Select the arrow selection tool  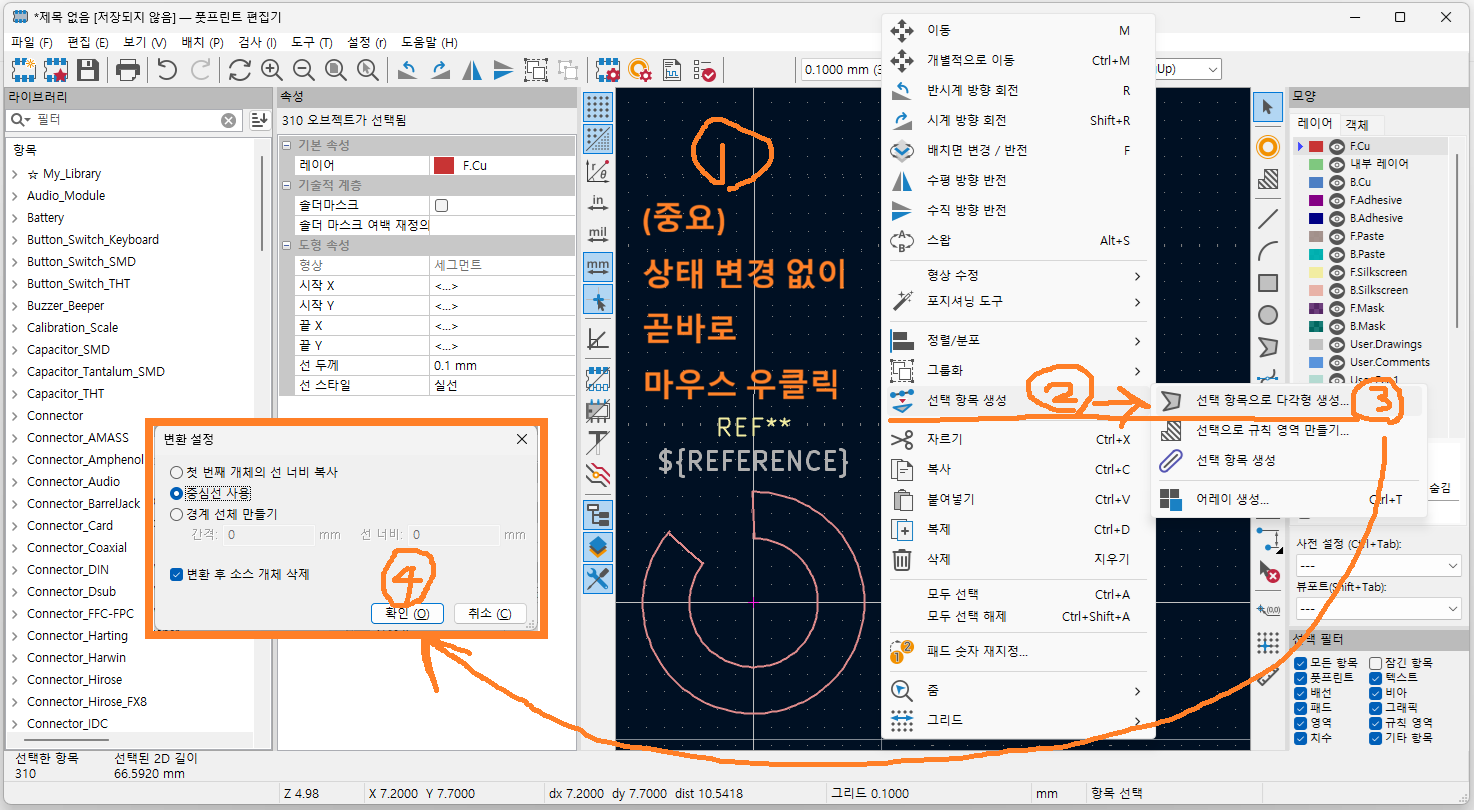pyautogui.click(x=1268, y=106)
